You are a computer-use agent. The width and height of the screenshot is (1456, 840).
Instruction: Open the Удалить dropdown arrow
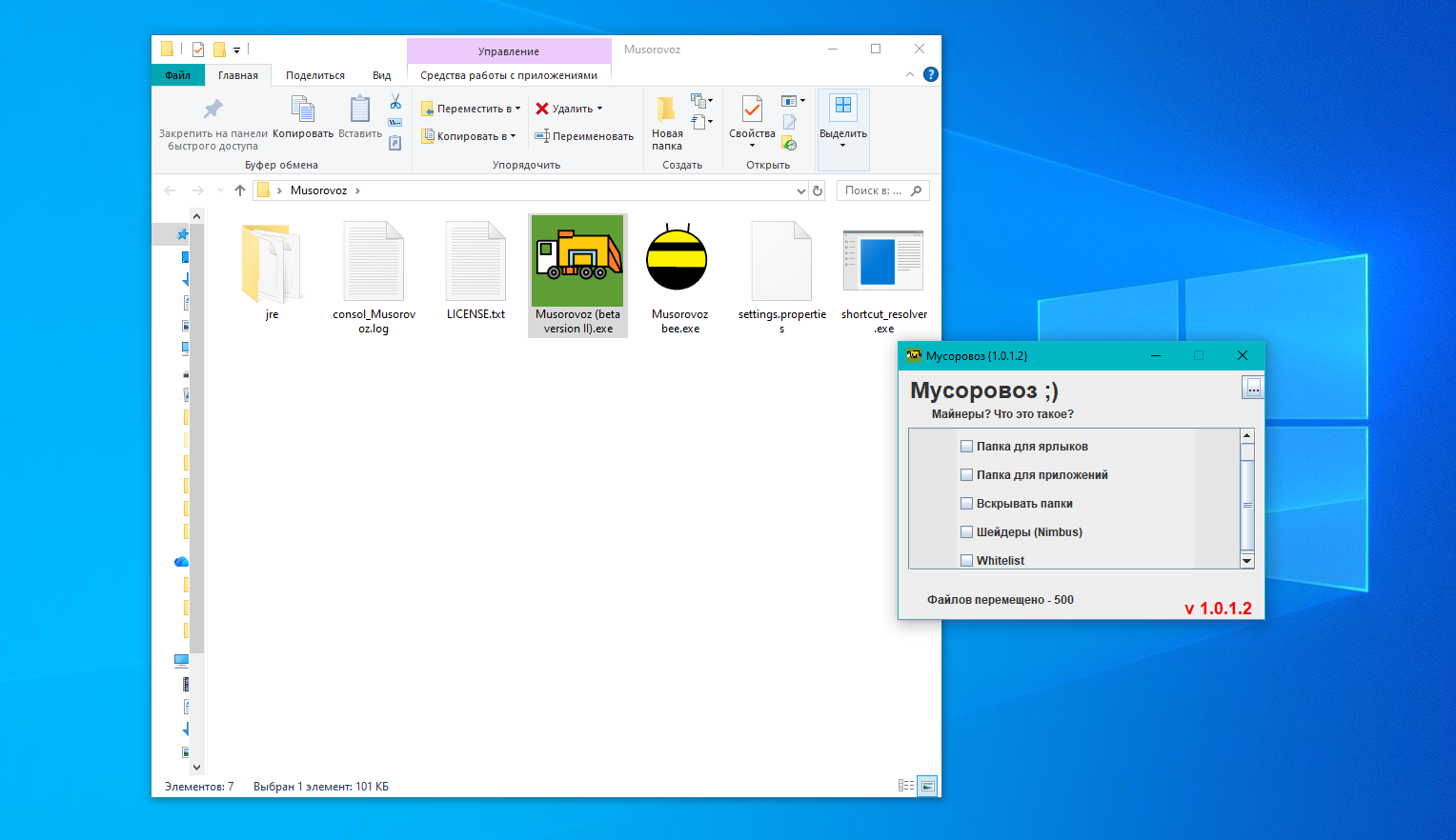(x=599, y=108)
